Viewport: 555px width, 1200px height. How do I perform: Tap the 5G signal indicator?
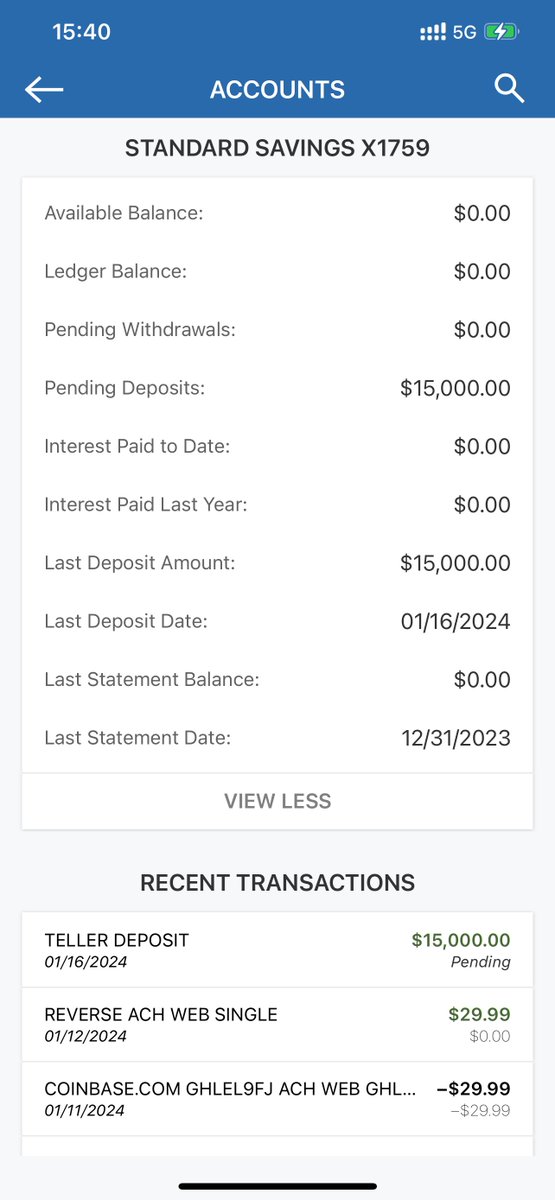[464, 32]
